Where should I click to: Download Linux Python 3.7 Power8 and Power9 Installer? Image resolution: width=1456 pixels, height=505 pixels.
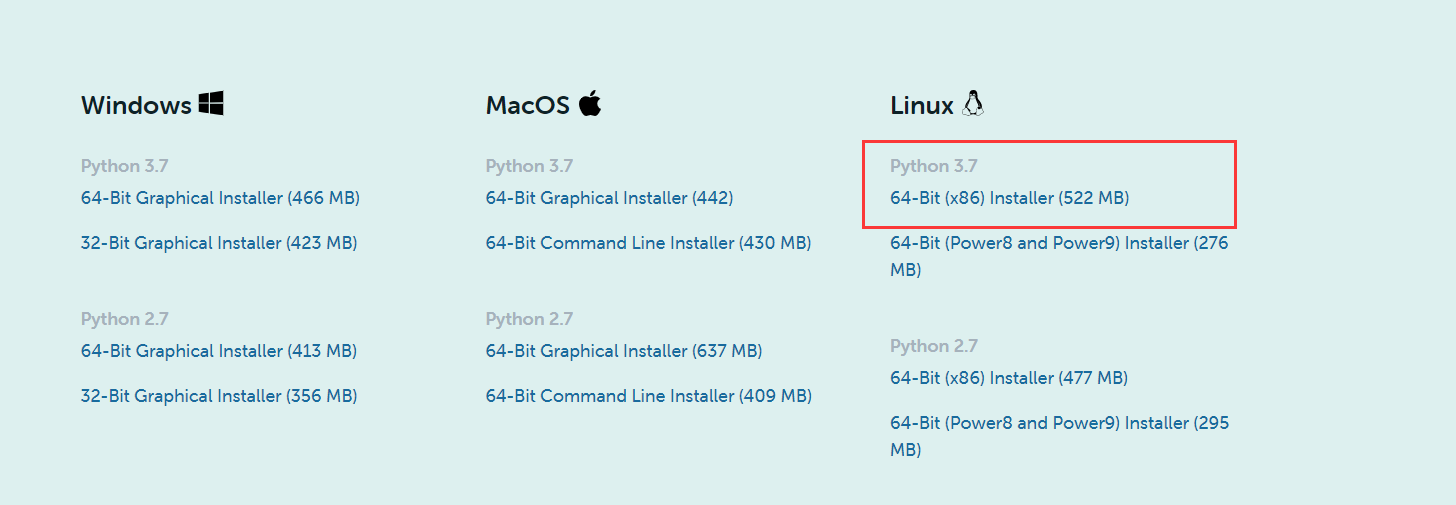[x=1059, y=243]
